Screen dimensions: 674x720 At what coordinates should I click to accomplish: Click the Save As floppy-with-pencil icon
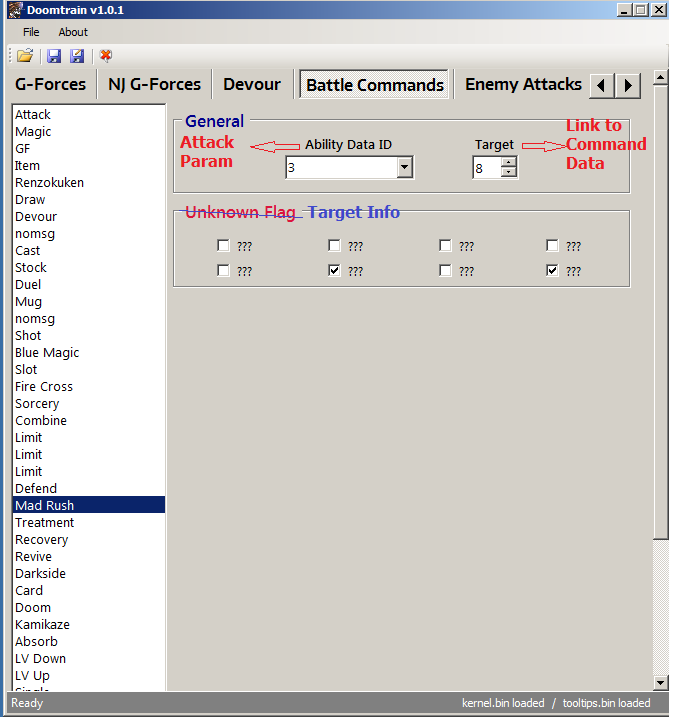77,56
